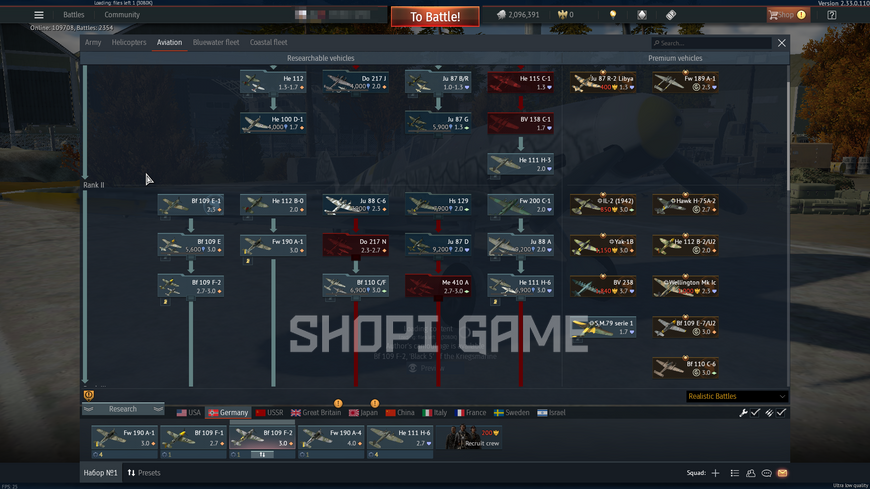This screenshot has height=489, width=870.
Task: Select the USSR nation tab
Action: pos(270,412)
